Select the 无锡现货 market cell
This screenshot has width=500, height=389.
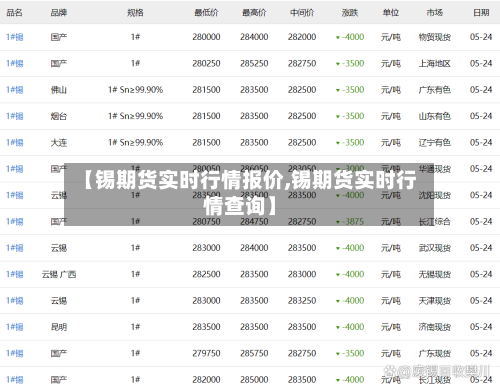[435, 274]
